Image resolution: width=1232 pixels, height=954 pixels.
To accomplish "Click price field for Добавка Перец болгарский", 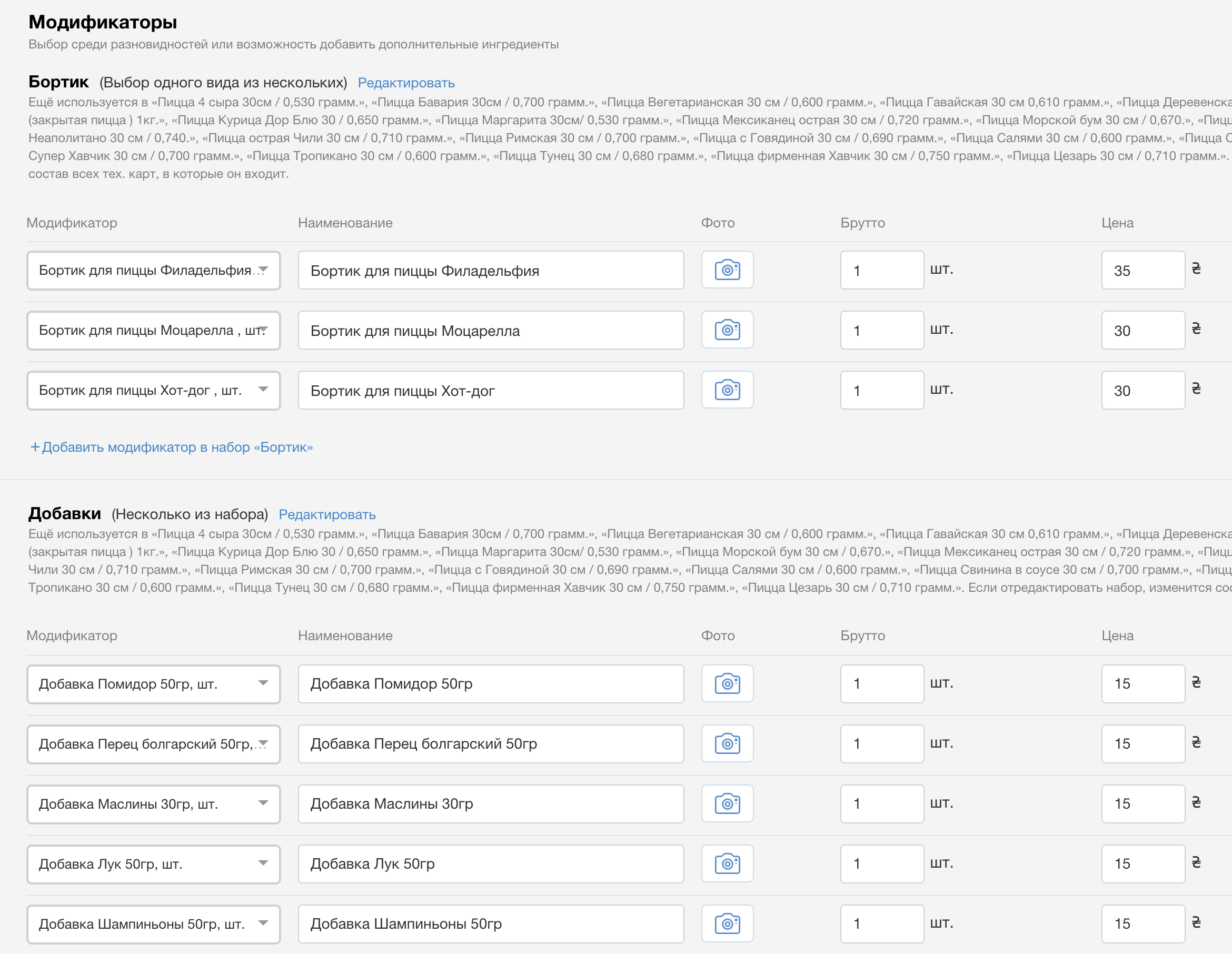I will point(1142,743).
